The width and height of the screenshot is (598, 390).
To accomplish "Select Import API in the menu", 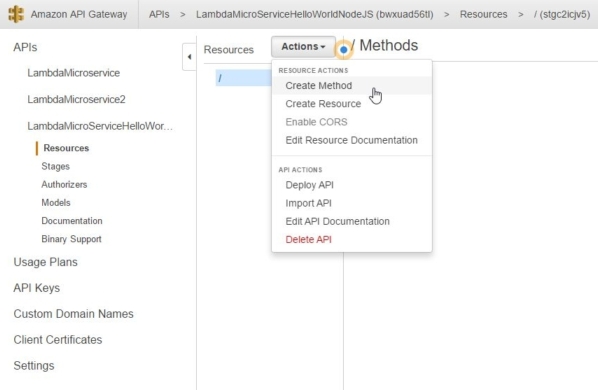I will tap(308, 203).
